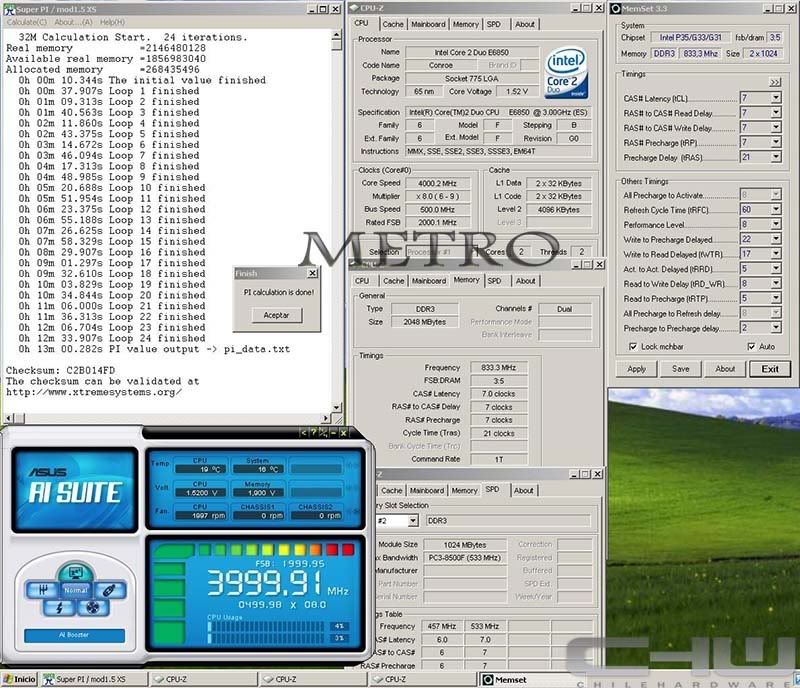Switch to Mainboard tab in the Slot Selection CPU-Z window
This screenshot has width=800, height=688.
tap(427, 490)
